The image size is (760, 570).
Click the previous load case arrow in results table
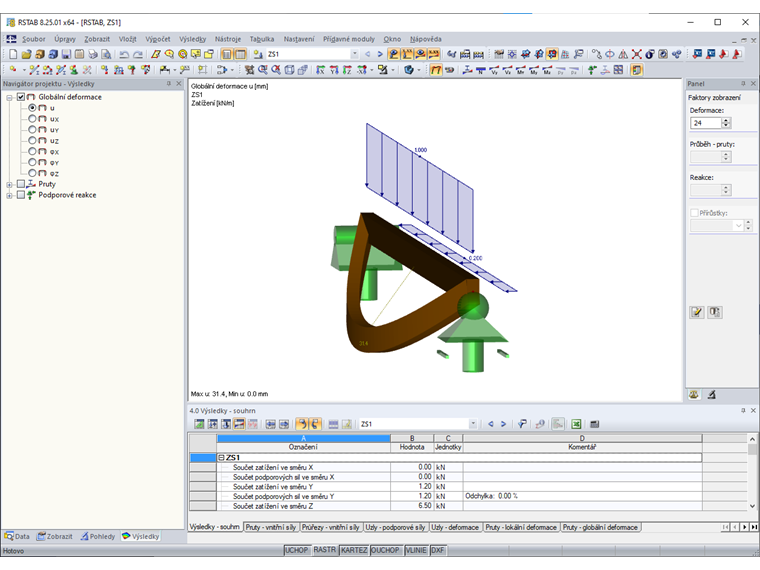point(491,424)
